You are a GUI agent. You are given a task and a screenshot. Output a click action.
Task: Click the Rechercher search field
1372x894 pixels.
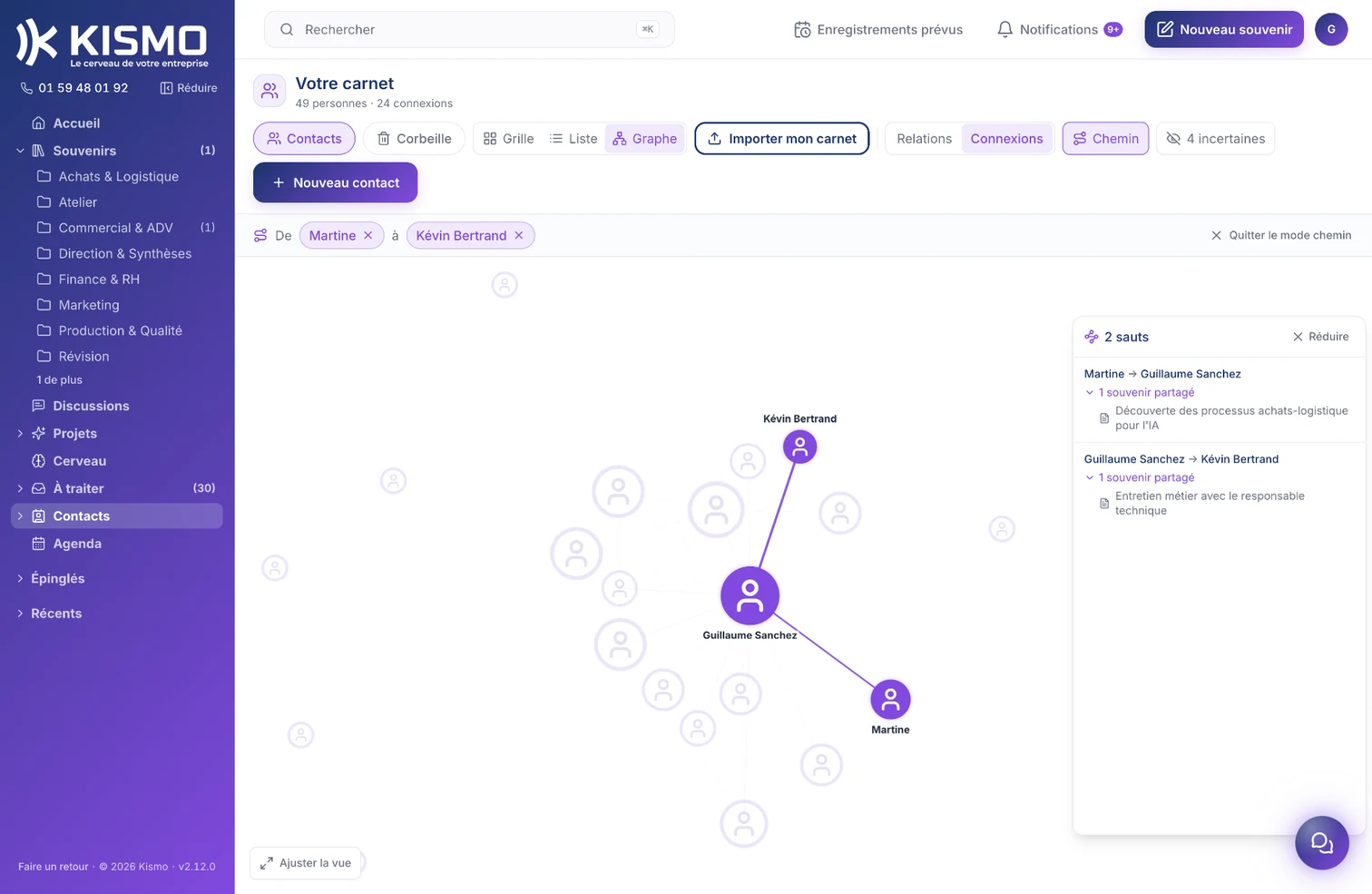click(x=469, y=29)
